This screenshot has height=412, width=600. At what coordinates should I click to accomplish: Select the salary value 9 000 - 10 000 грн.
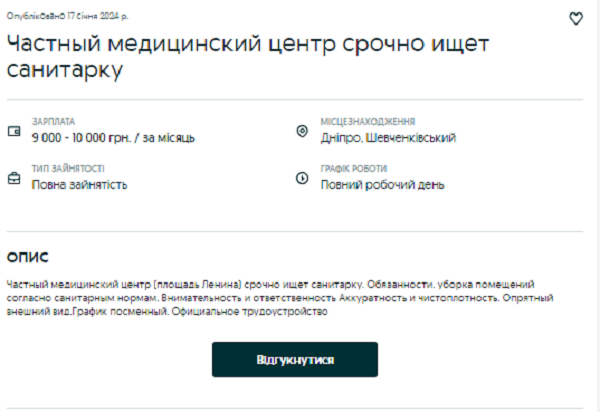(x=112, y=137)
